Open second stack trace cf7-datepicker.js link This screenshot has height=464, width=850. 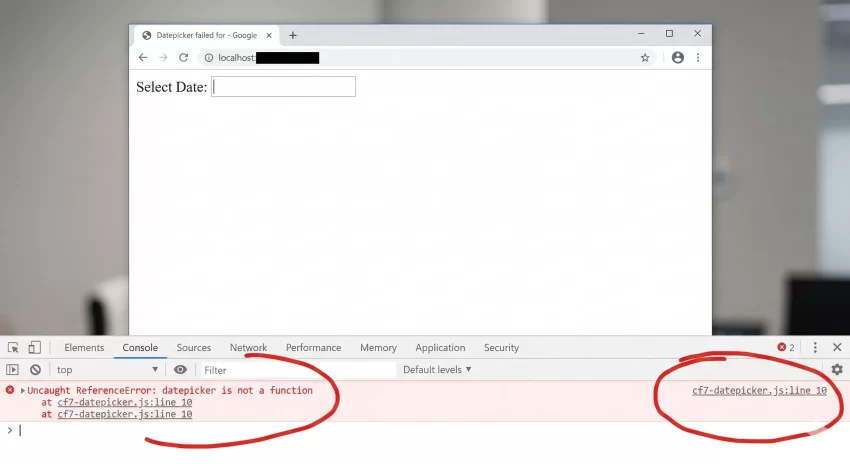click(x=125, y=414)
